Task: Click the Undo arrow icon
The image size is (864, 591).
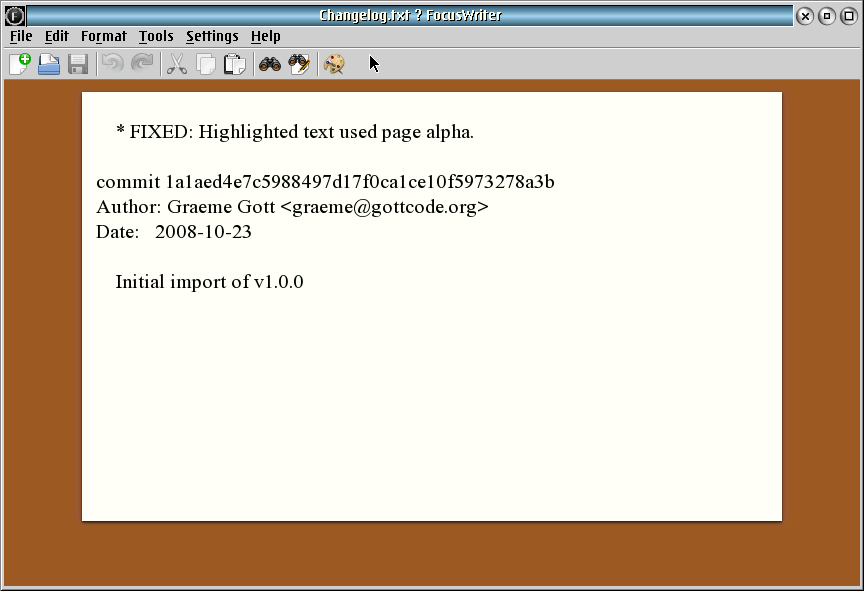Action: click(112, 65)
